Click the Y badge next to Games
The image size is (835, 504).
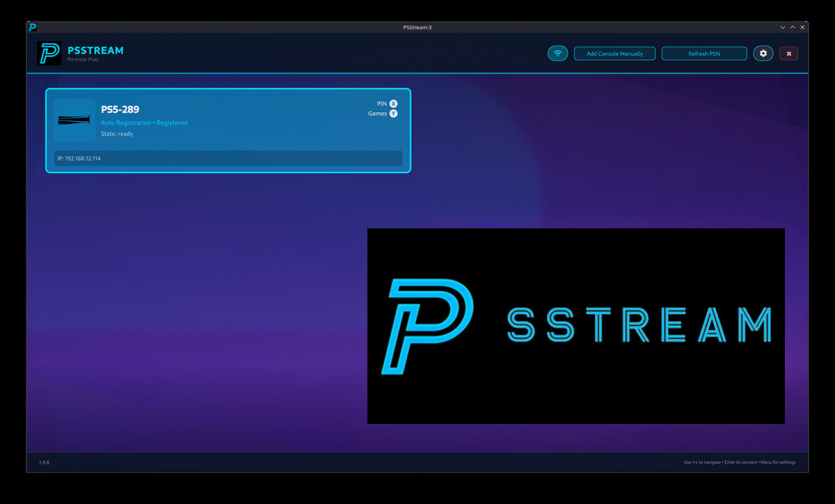click(x=393, y=114)
